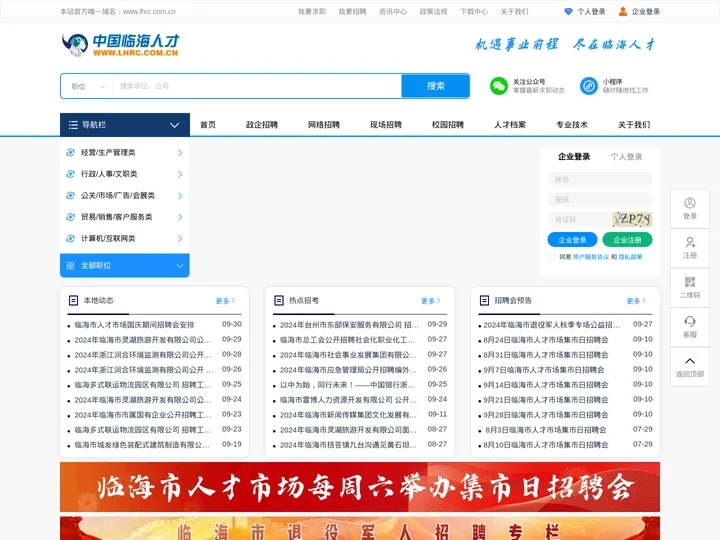Open the 首页 nav item
The width and height of the screenshot is (720, 540).
pyautogui.click(x=208, y=124)
